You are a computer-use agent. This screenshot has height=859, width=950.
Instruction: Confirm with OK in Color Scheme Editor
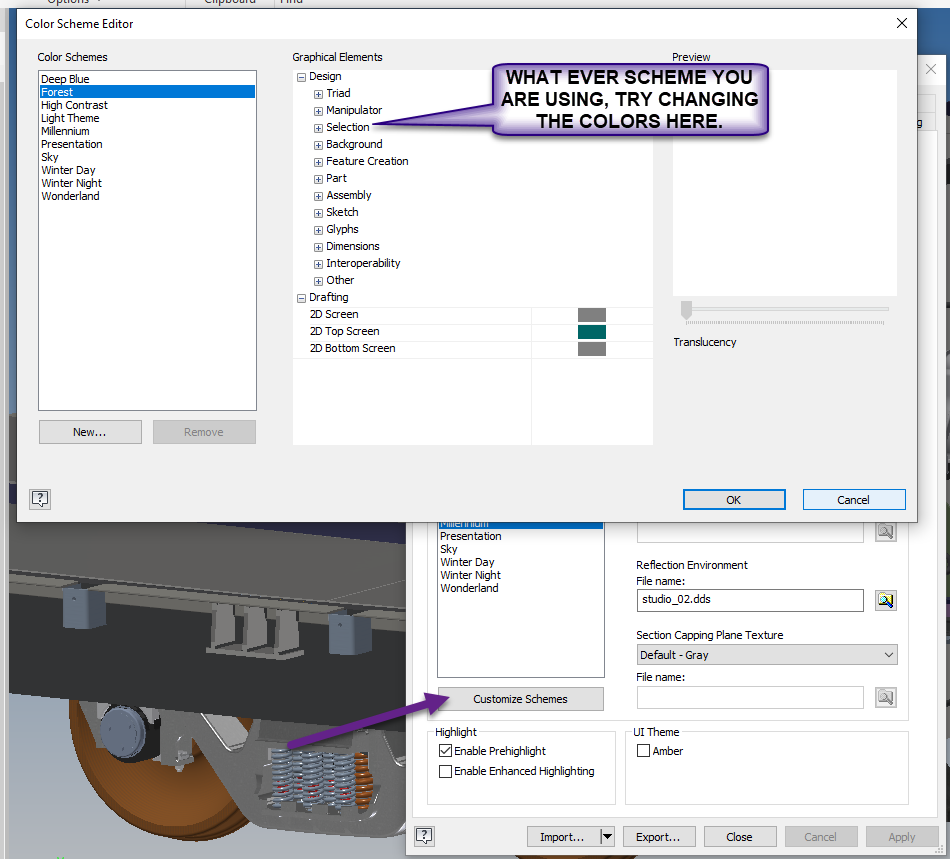click(734, 500)
